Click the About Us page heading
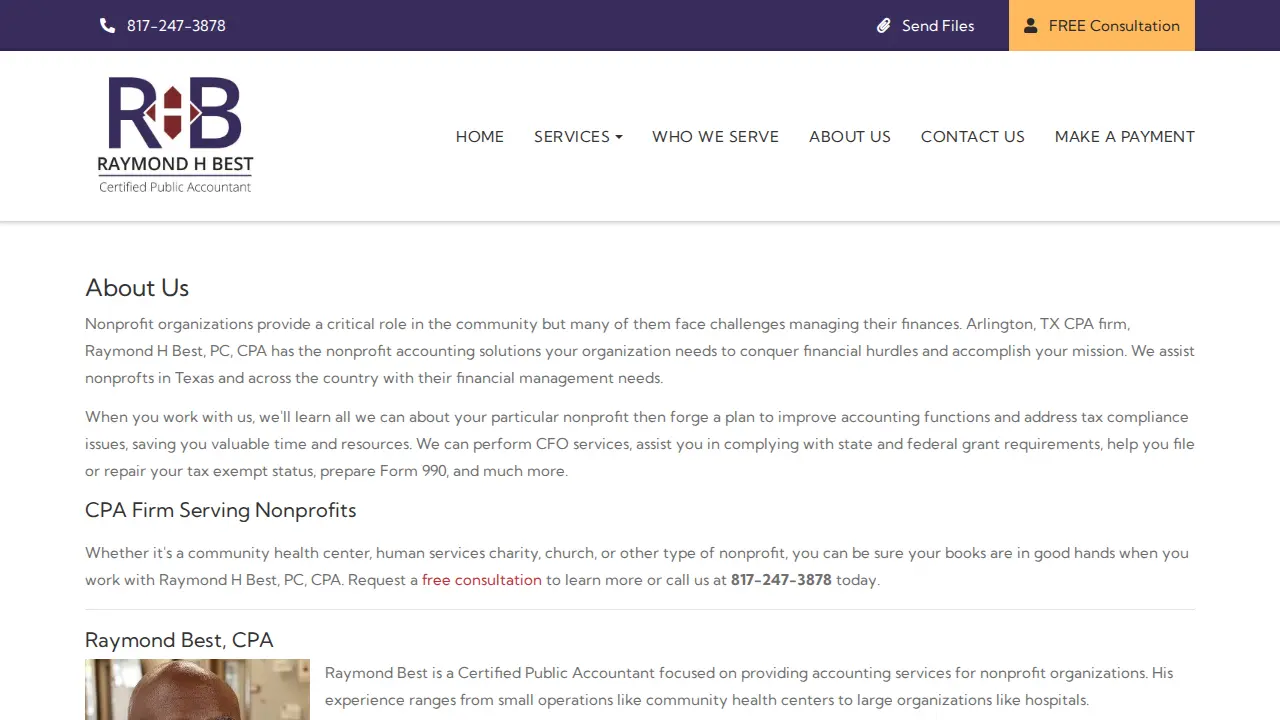This screenshot has height=720, width=1280. point(137,288)
